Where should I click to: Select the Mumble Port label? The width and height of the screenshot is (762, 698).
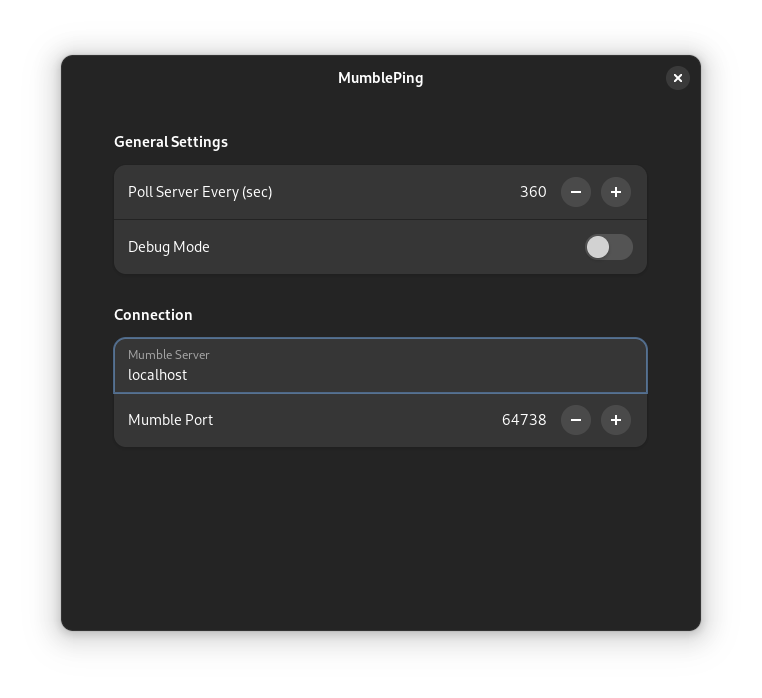(170, 420)
